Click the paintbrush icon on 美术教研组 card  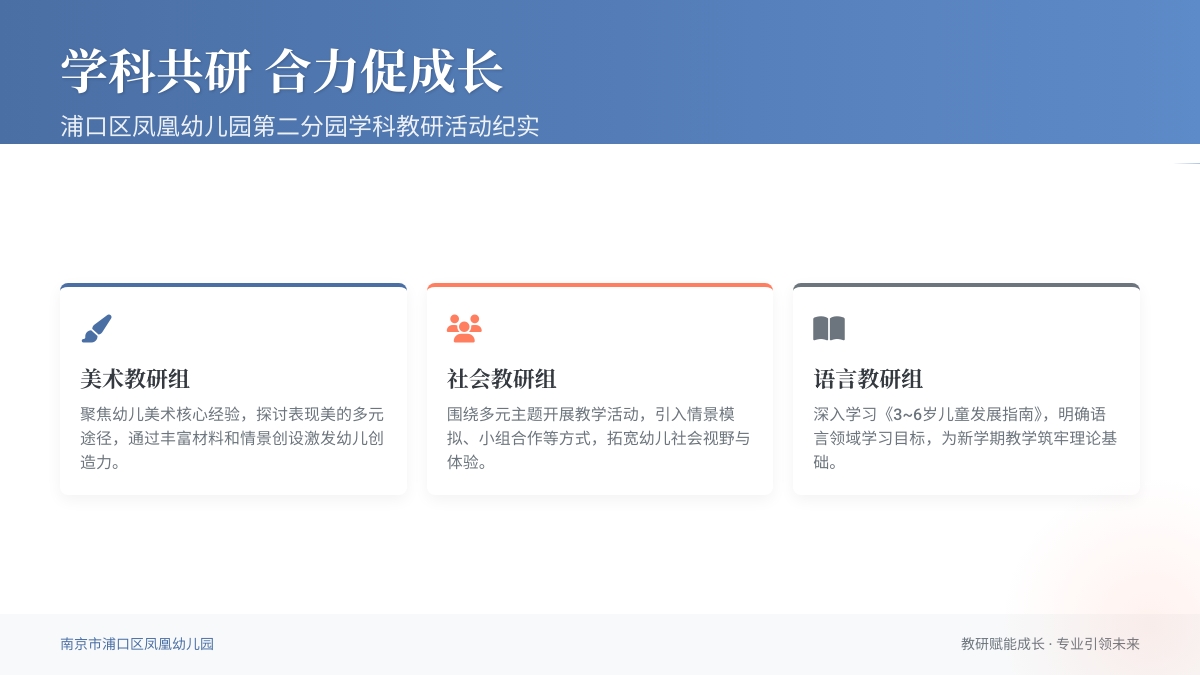(97, 328)
